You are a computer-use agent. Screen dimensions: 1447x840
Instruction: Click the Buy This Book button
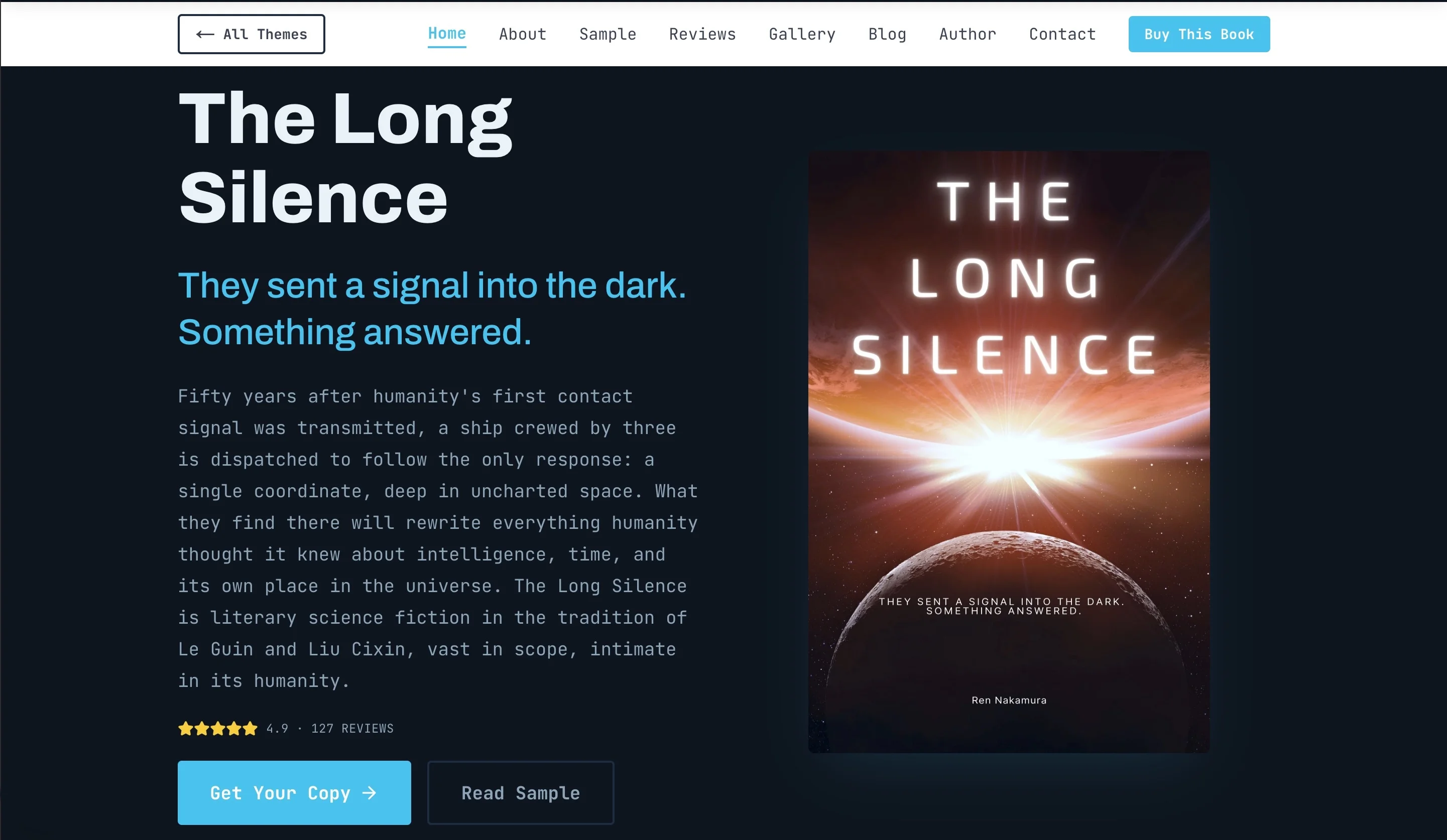coord(1199,35)
